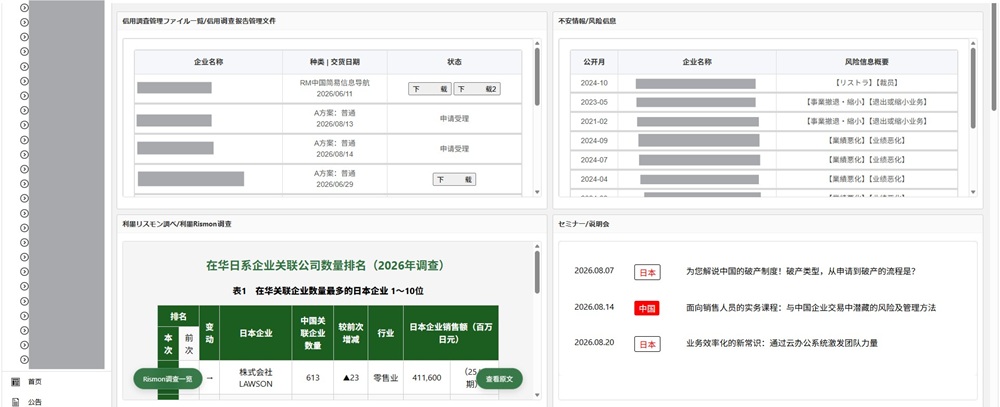Click the 株式会社 LAWSON table cell
This screenshot has width=1000, height=407.
coord(255,378)
